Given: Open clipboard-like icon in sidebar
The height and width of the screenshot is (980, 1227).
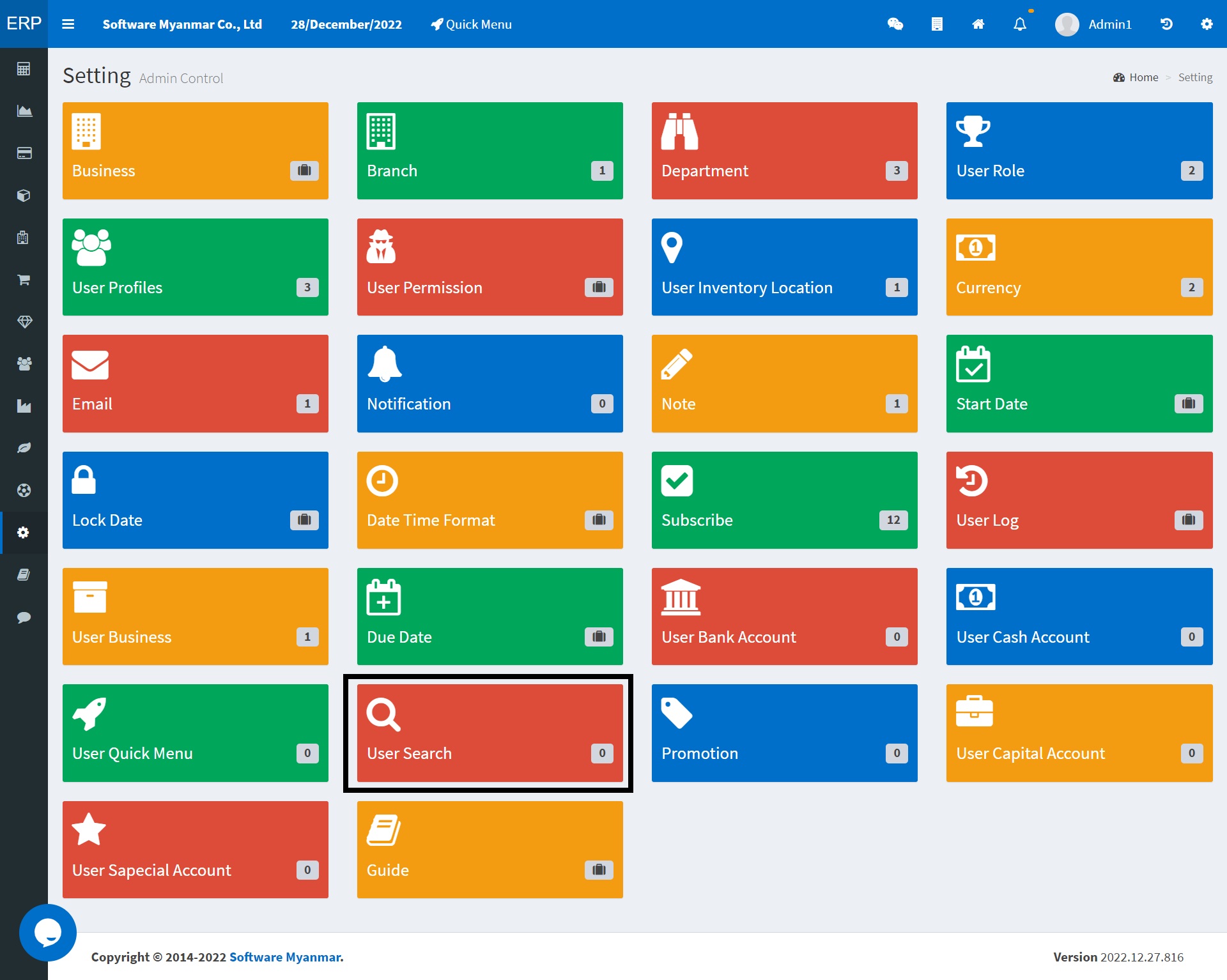Looking at the screenshot, I should (x=24, y=238).
